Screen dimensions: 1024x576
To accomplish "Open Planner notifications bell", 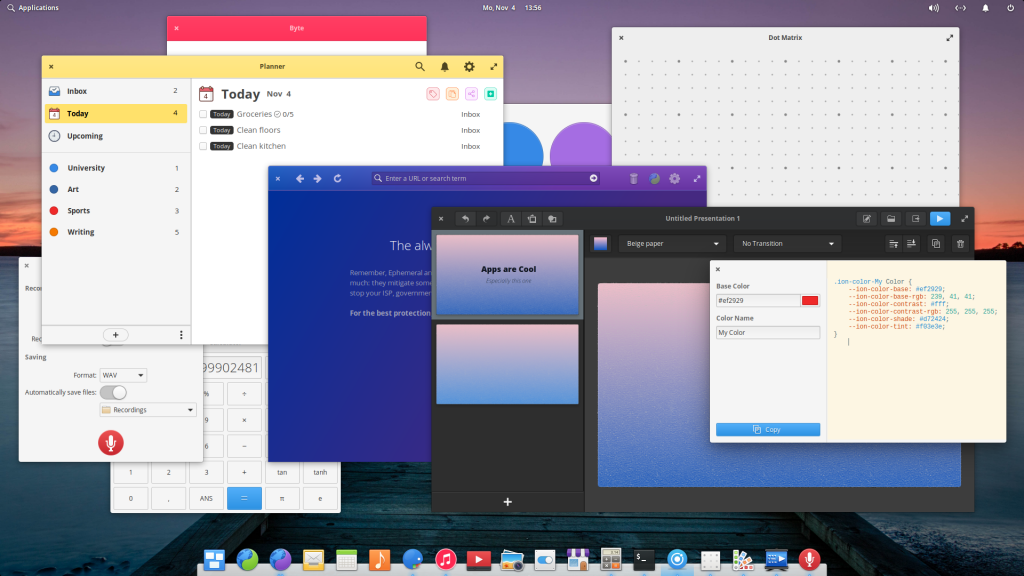I will click(445, 67).
